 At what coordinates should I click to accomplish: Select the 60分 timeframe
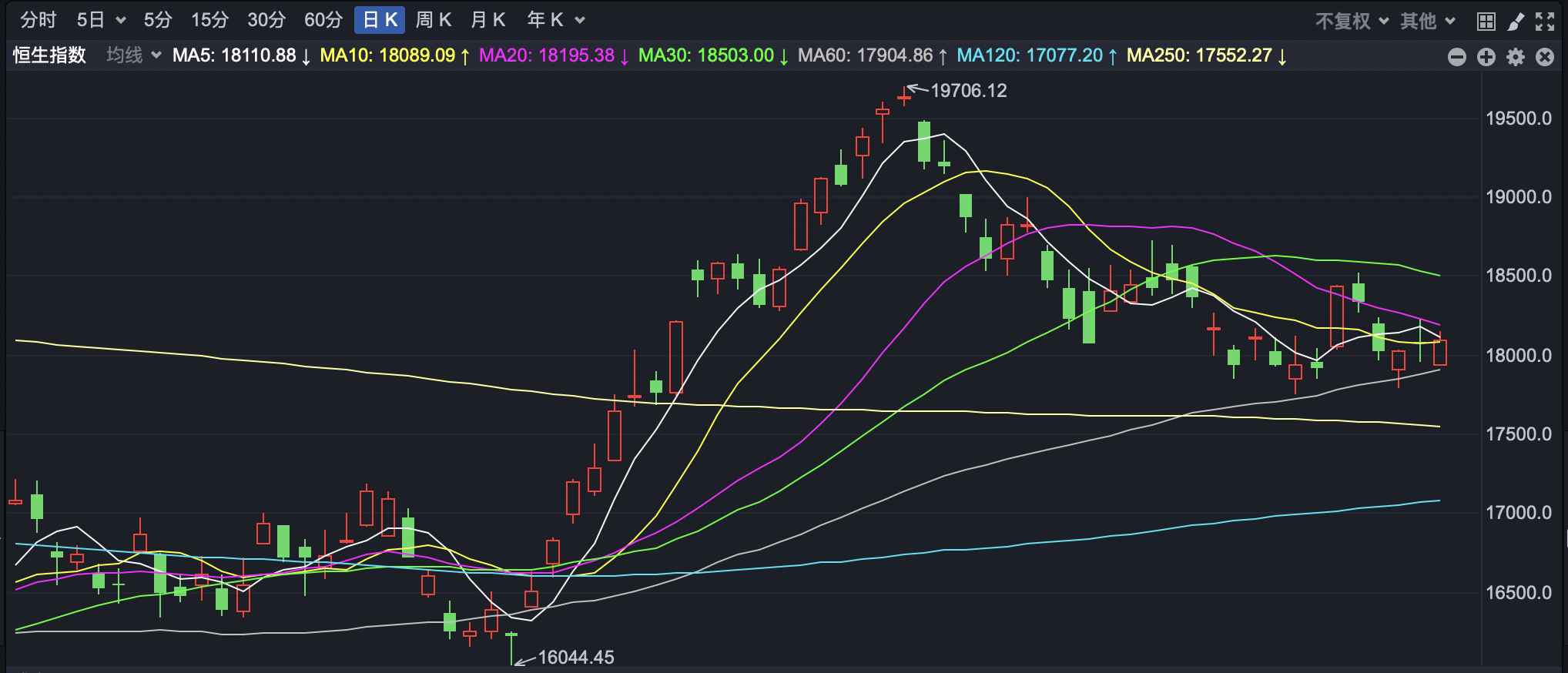323,20
